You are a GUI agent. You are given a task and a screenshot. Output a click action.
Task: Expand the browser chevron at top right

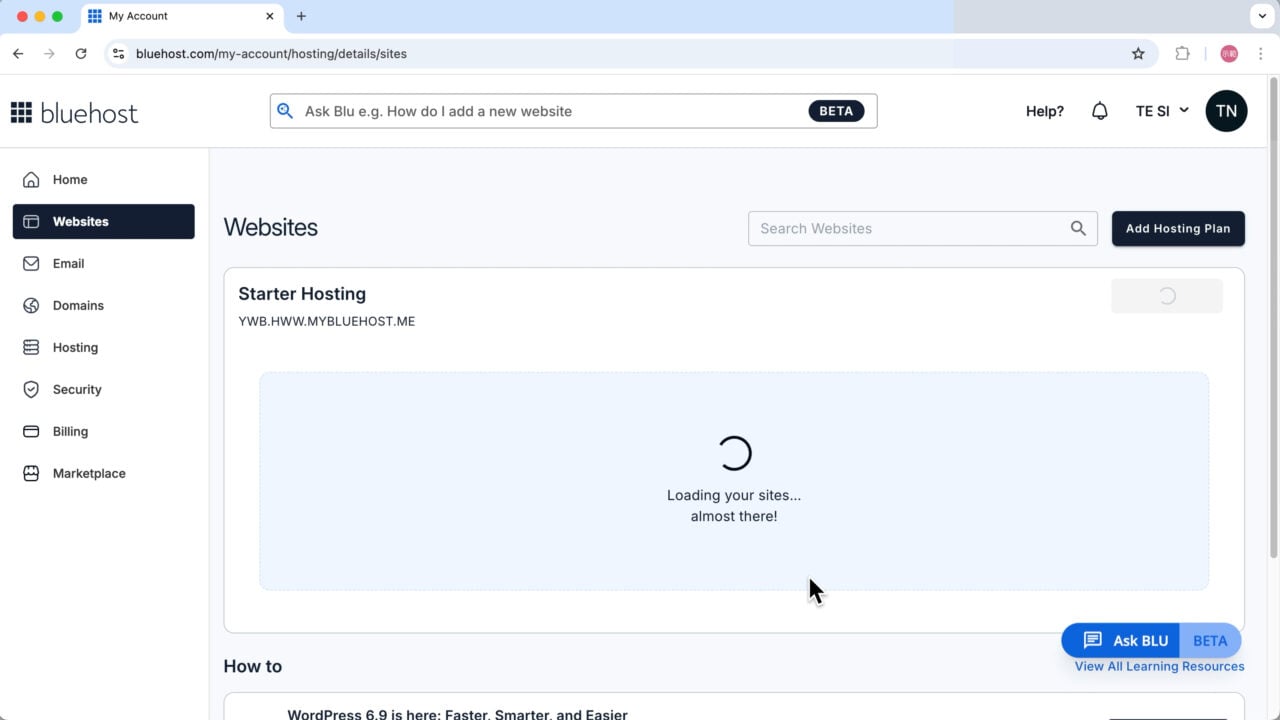click(1262, 16)
